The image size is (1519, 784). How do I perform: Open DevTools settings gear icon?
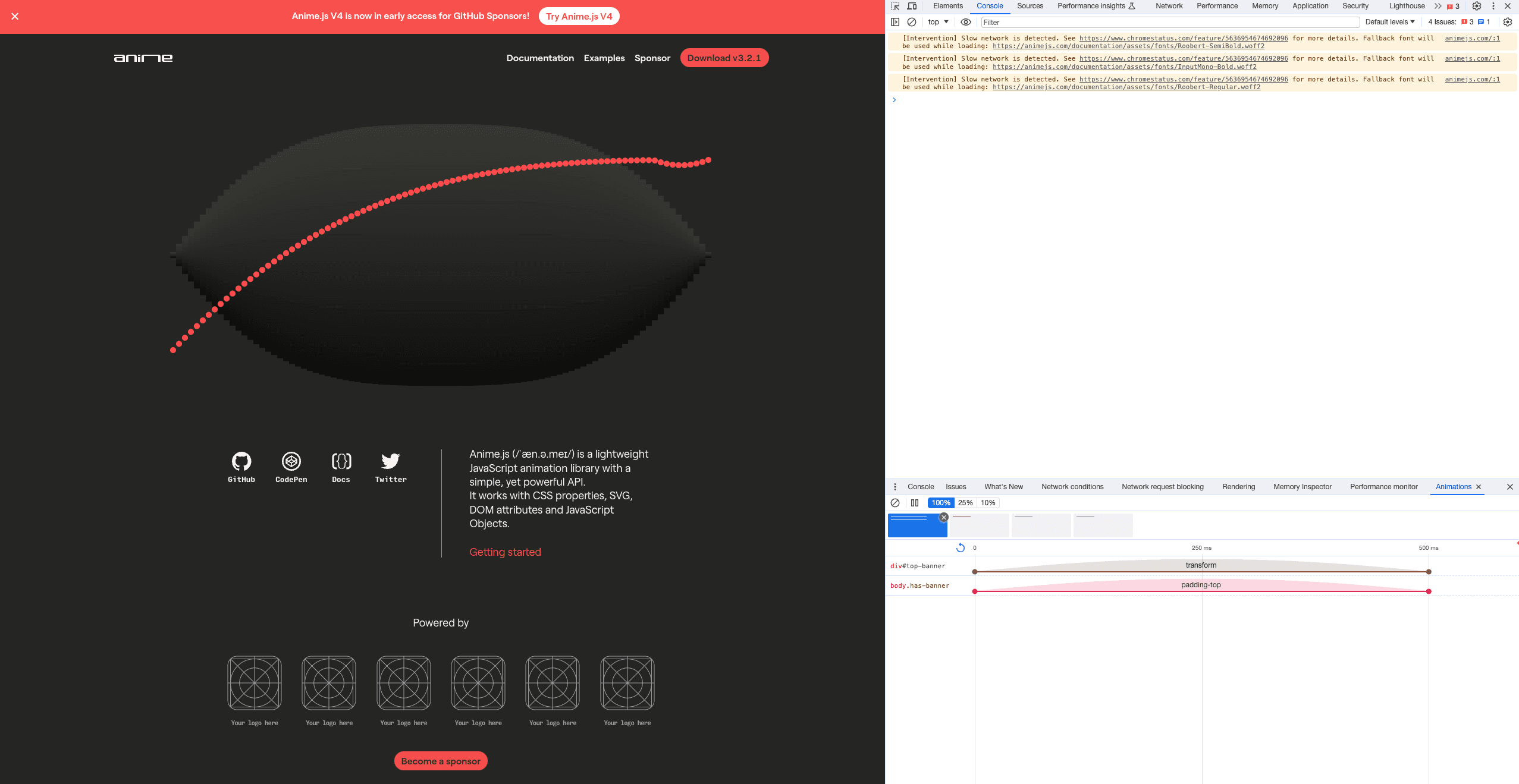(1477, 6)
